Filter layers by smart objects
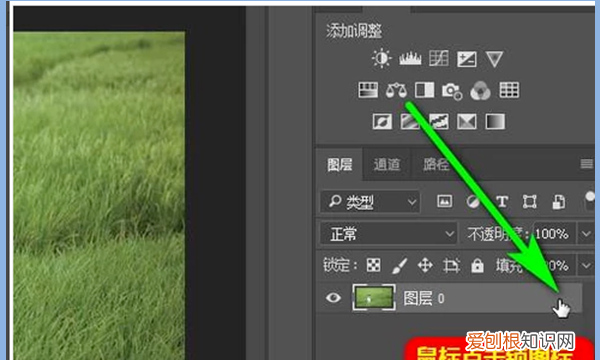 point(559,202)
